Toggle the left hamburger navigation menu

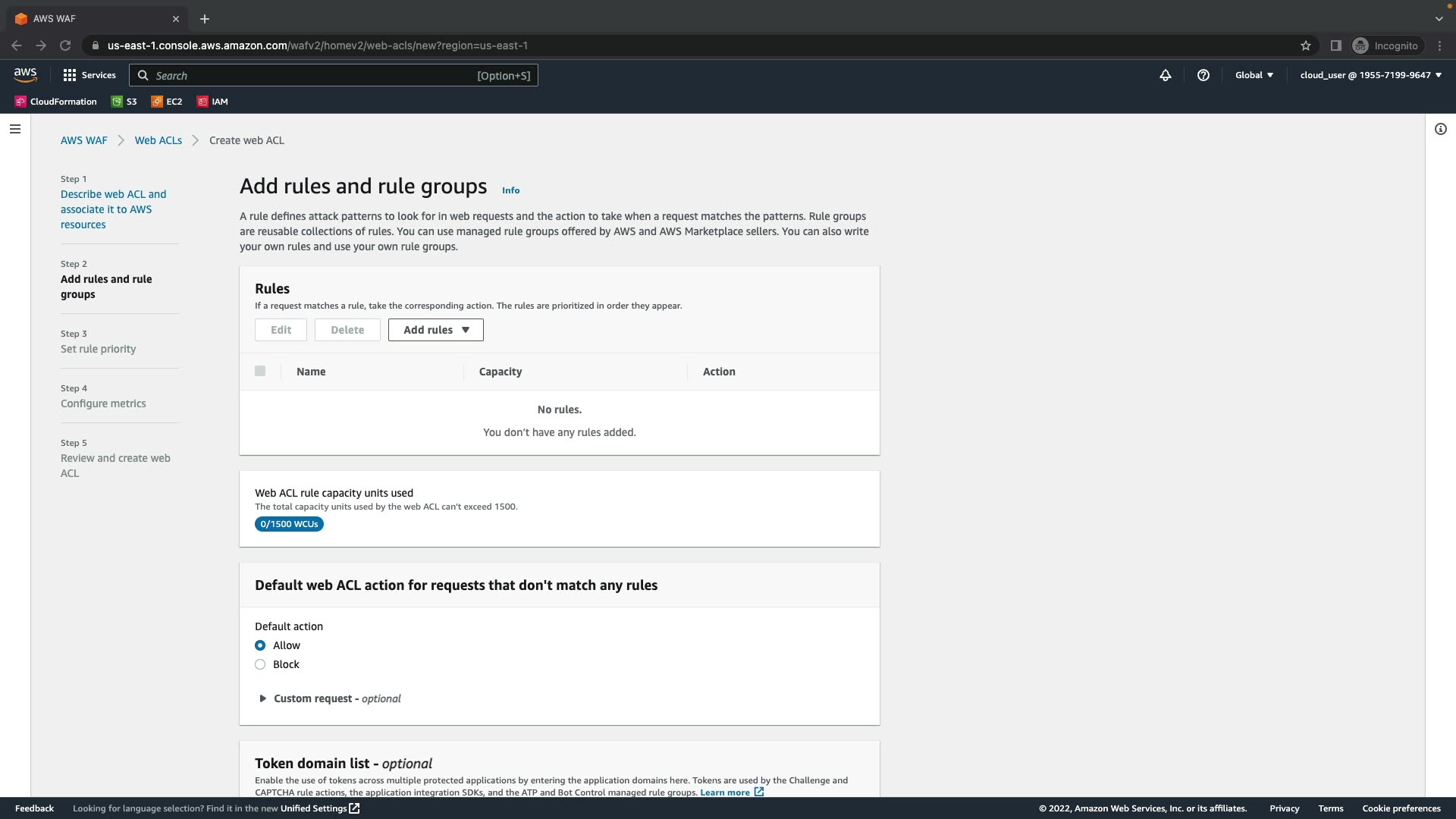pyautogui.click(x=14, y=129)
